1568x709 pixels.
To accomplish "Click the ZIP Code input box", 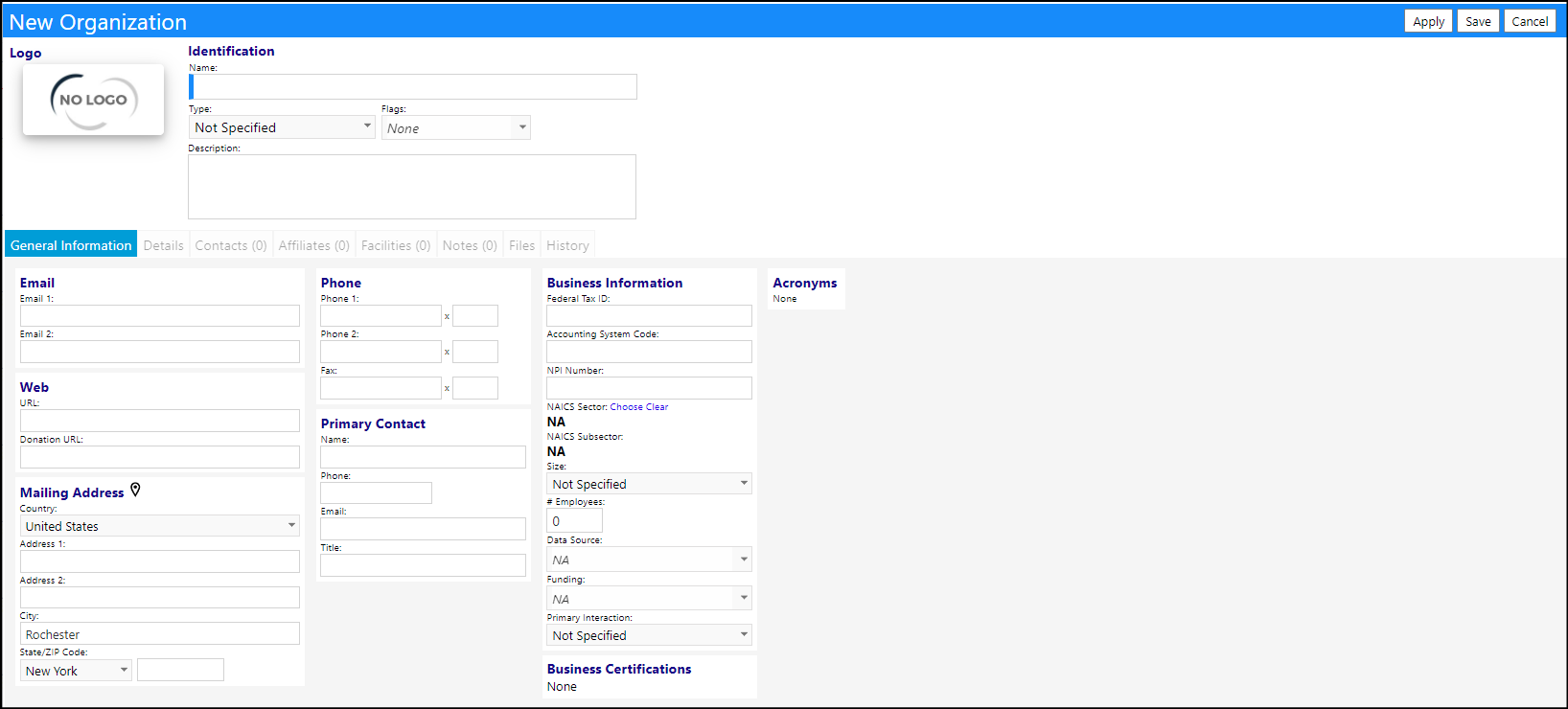I will tap(180, 670).
